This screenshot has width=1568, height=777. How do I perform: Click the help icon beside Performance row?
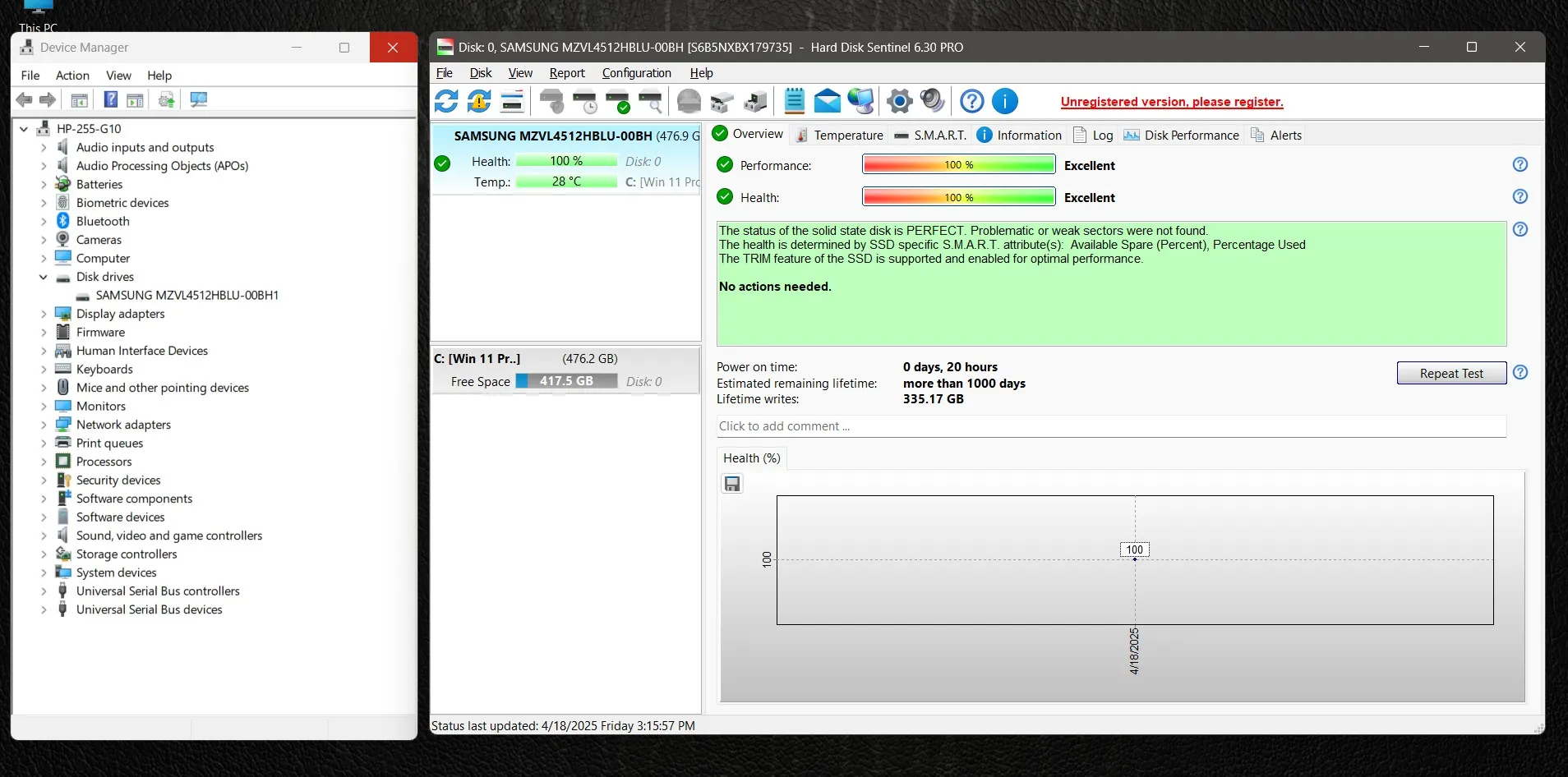1520,164
